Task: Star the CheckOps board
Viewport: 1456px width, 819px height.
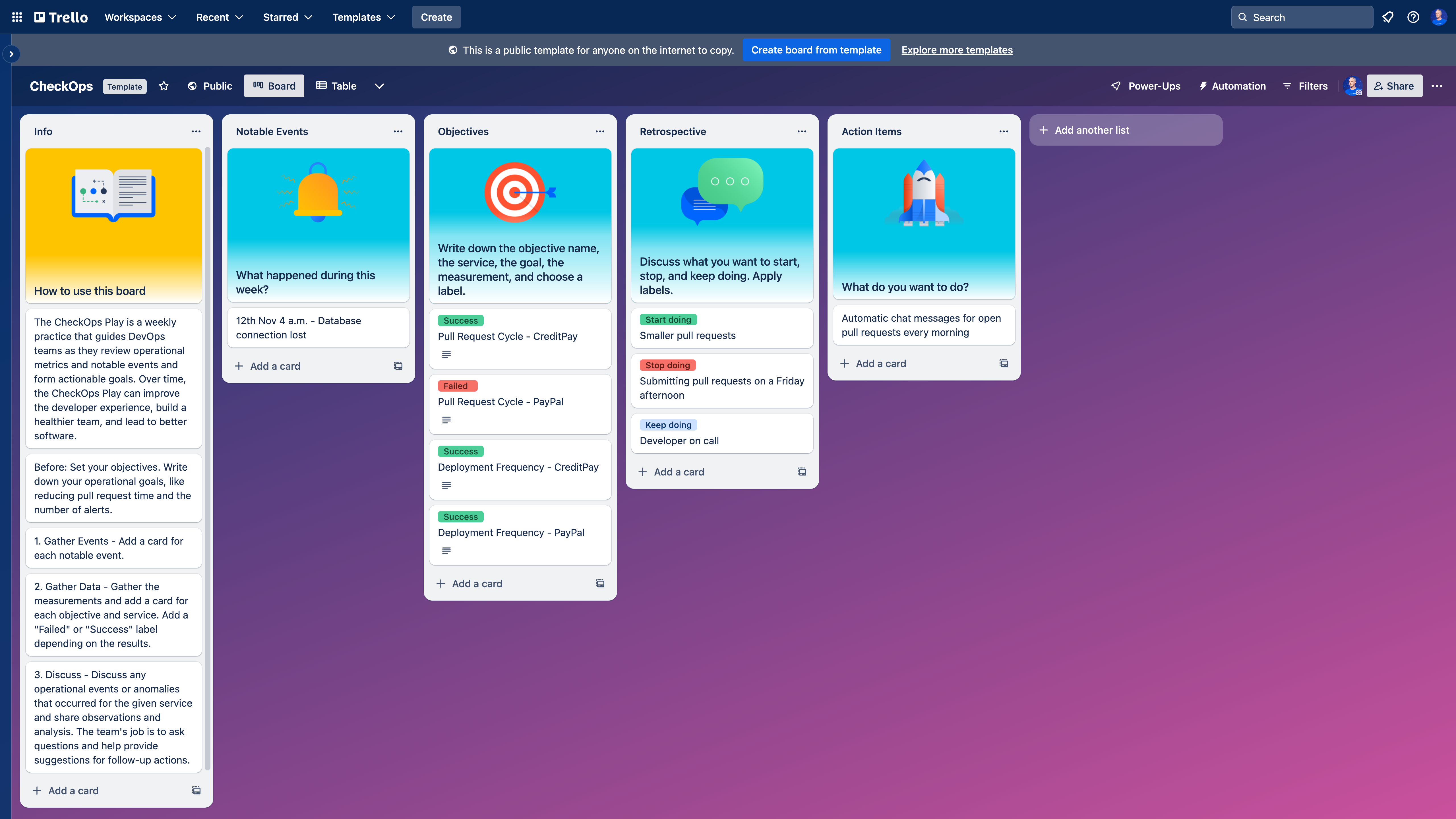Action: [x=163, y=86]
